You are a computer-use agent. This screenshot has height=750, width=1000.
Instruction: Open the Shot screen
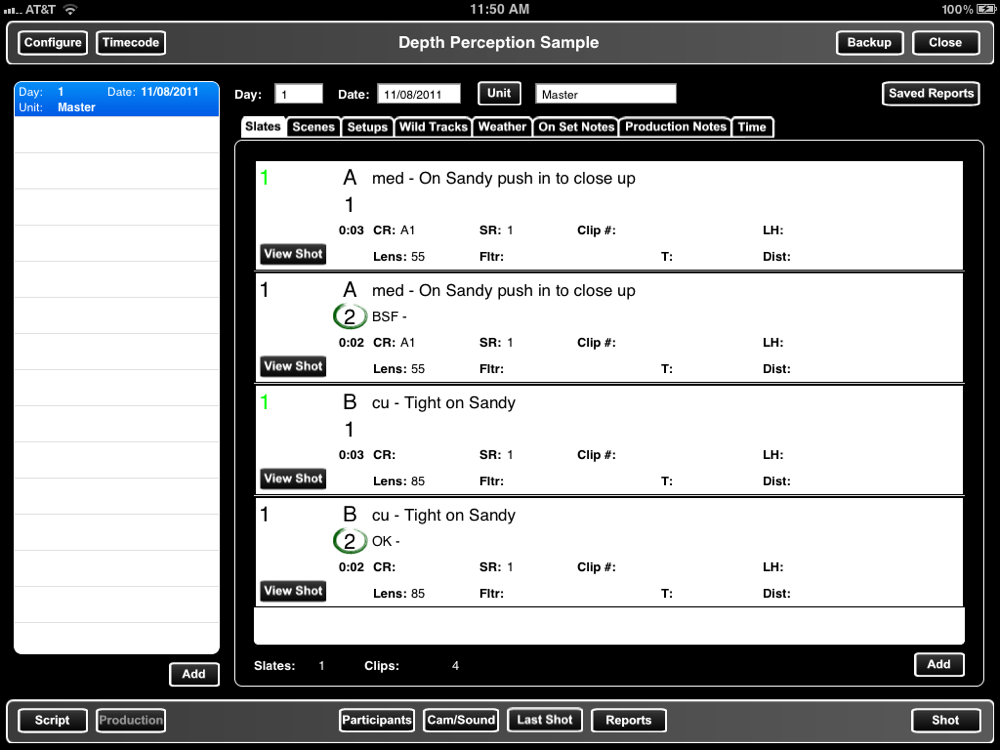946,721
